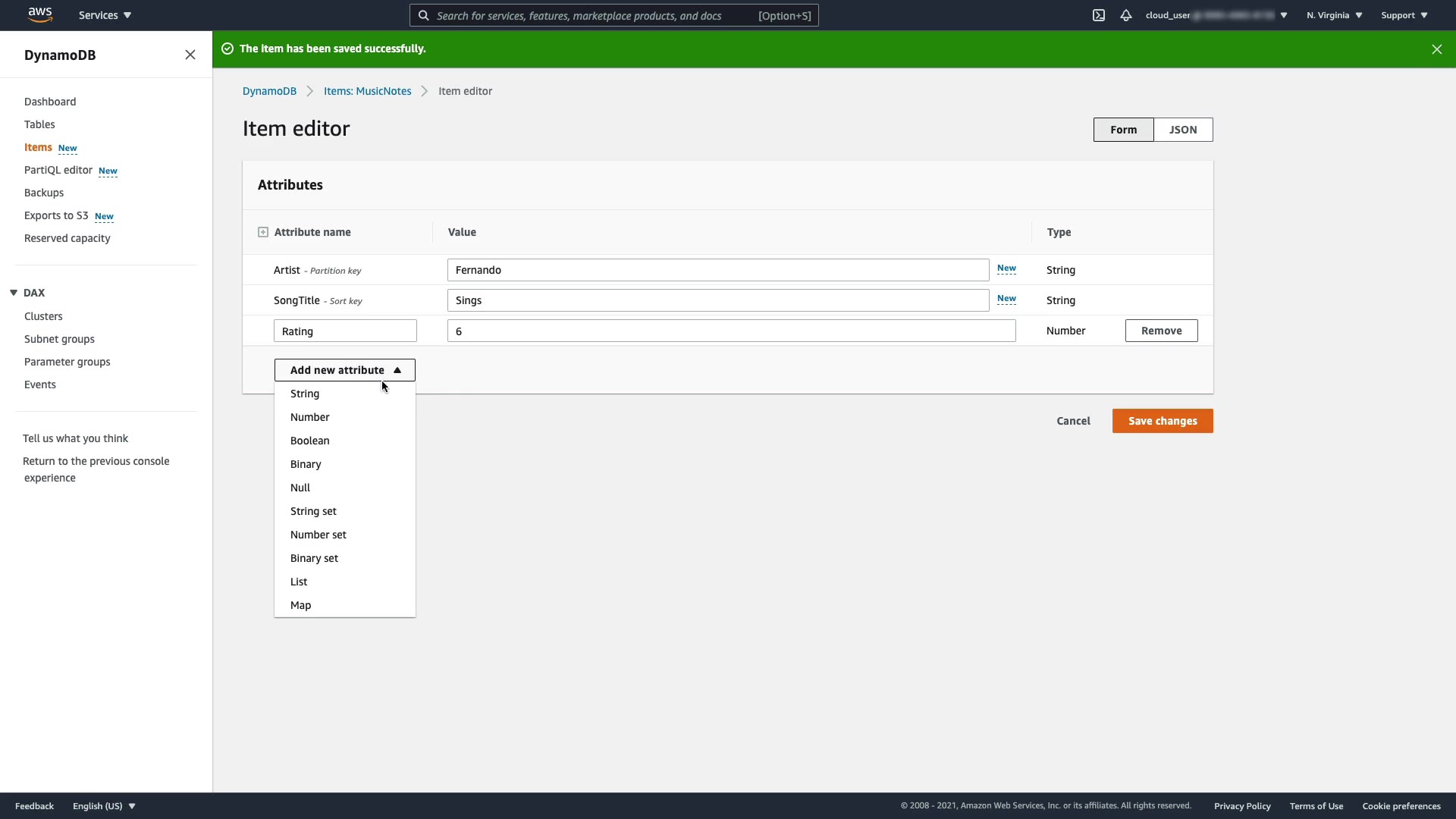This screenshot has width=1456, height=819.
Task: Click the search magnifier icon
Action: click(424, 15)
